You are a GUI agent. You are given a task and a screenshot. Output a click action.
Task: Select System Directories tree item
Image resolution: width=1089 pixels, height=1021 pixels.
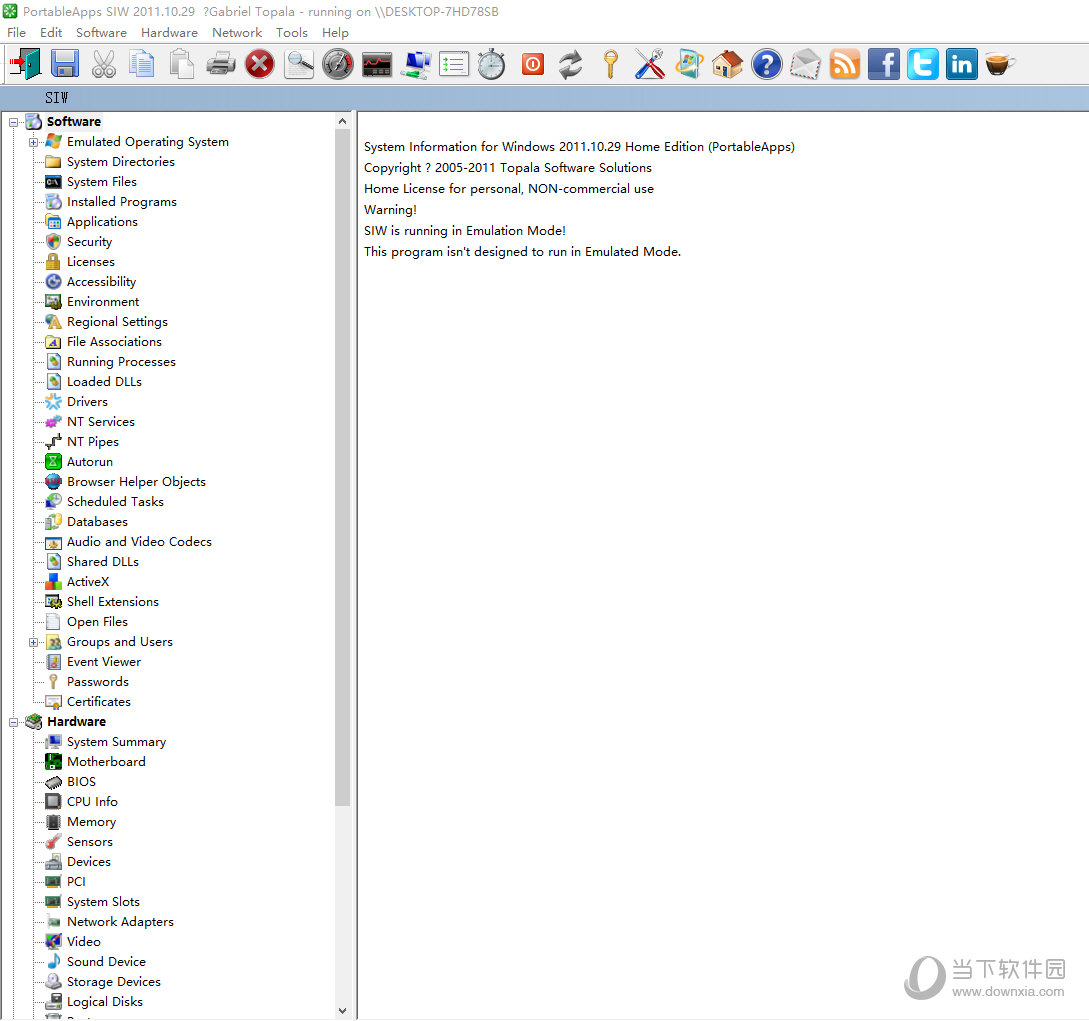click(x=121, y=162)
